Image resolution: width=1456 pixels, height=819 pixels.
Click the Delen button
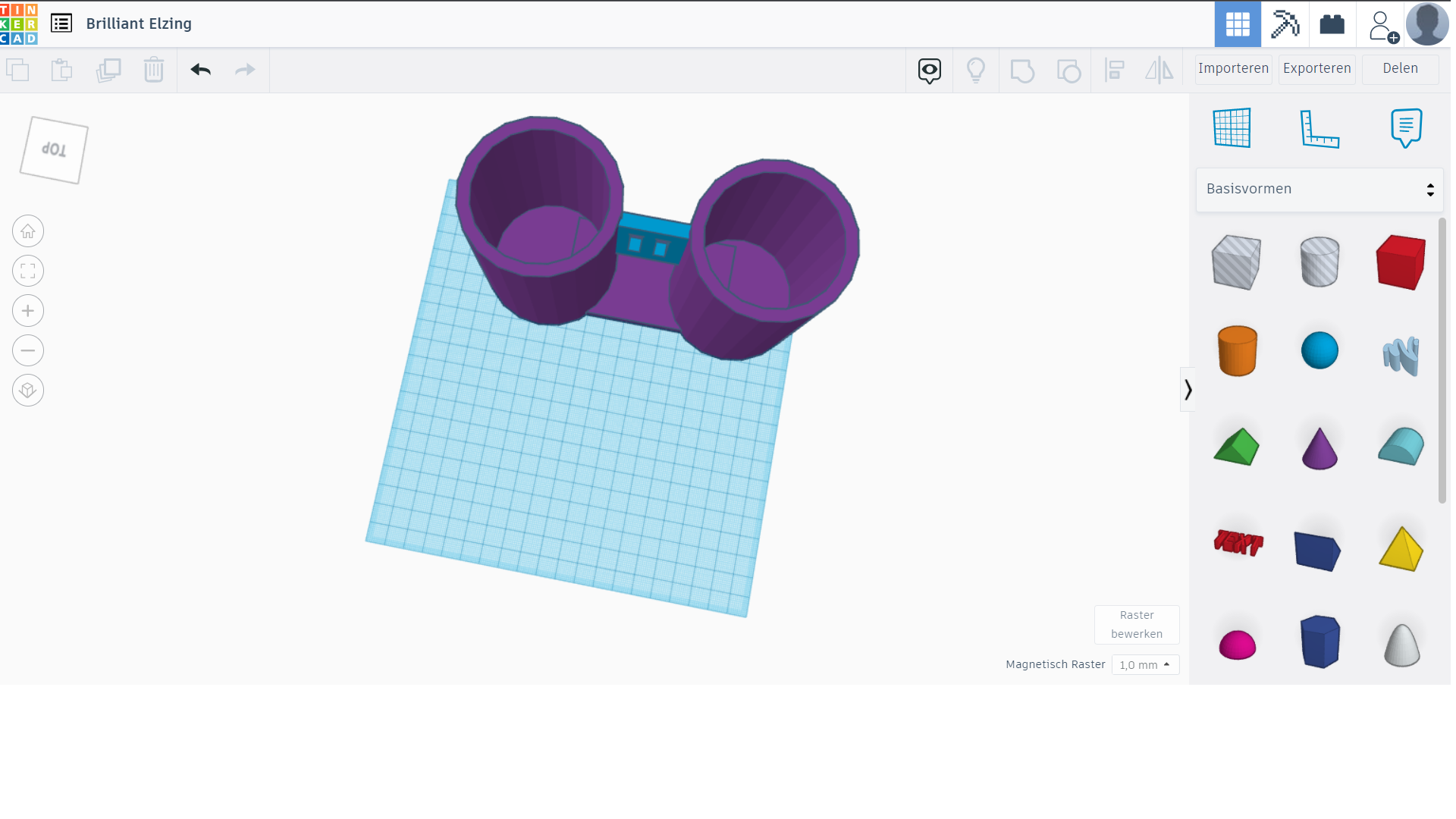click(1399, 68)
